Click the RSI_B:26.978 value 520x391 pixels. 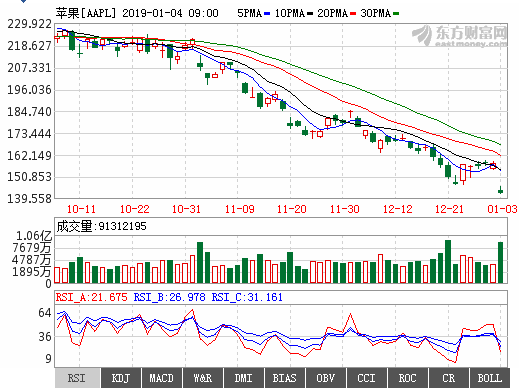170,297
